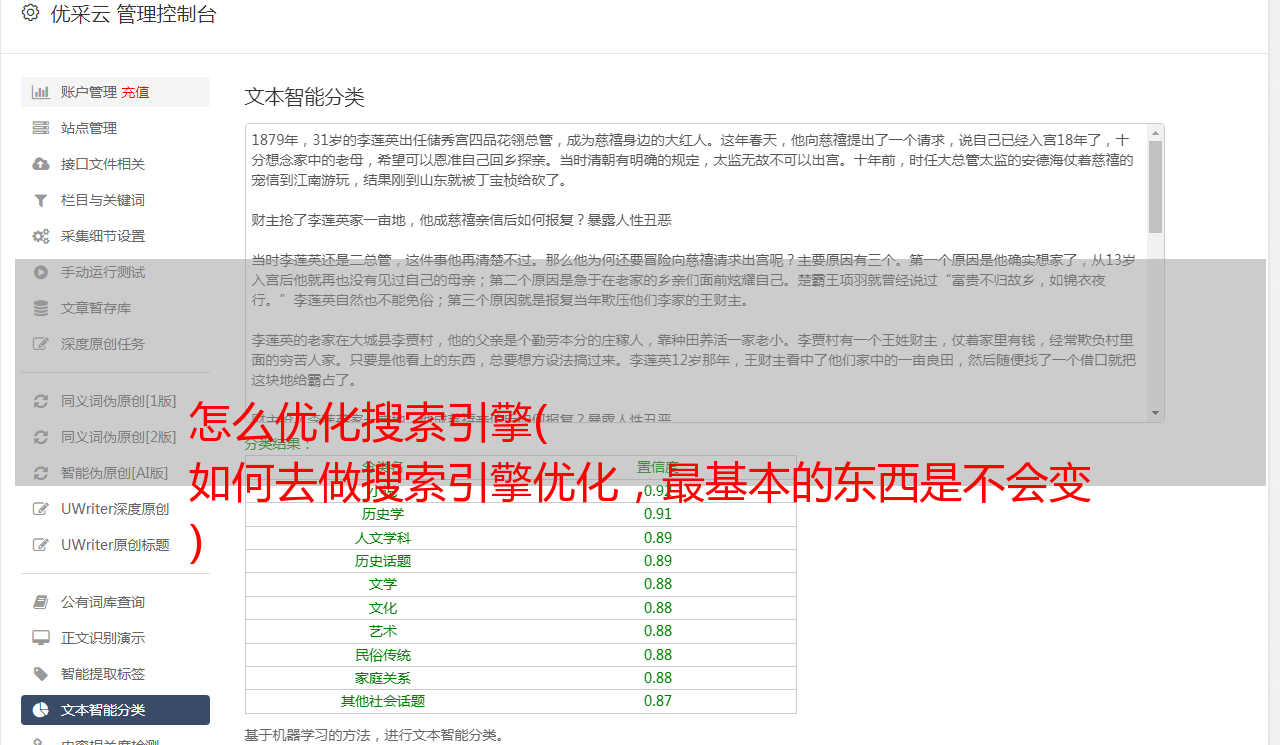This screenshot has width=1280, height=745.
Task: Click the cloud icon for 接口文件相关
Action: tap(41, 164)
